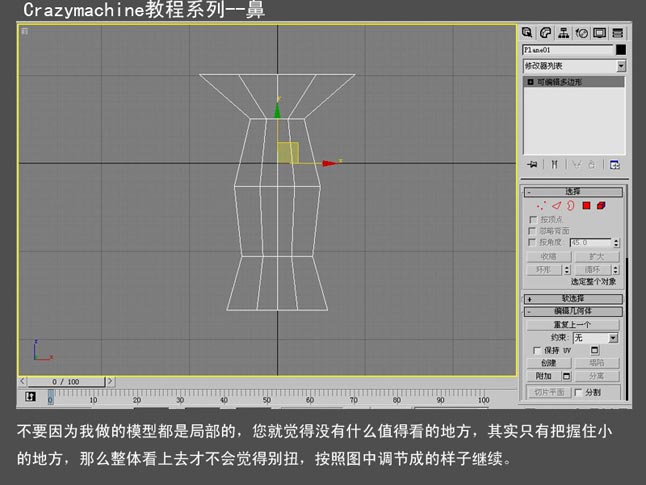Click the 收缩 button

click(x=549, y=257)
